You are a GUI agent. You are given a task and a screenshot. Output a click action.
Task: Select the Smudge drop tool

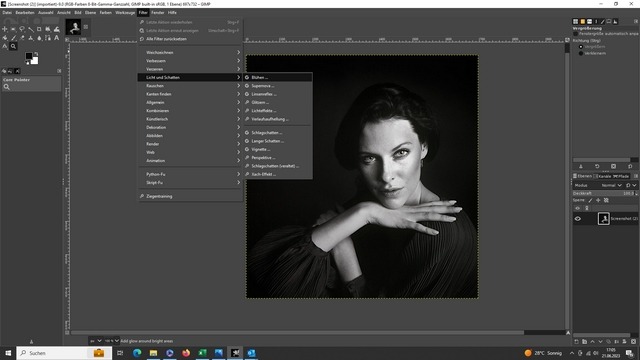pos(39,38)
